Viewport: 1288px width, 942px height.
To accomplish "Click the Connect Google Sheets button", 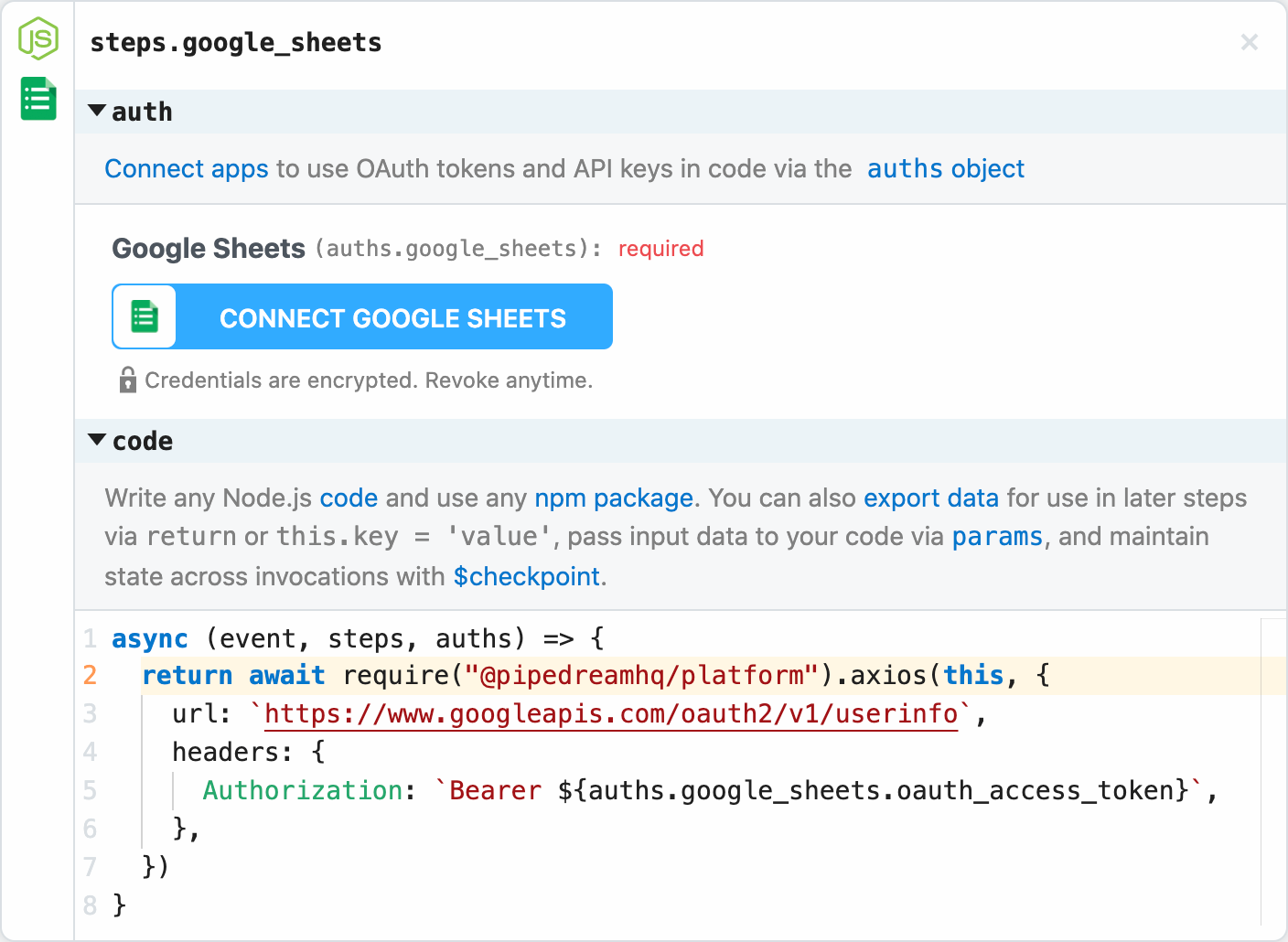I will [x=362, y=316].
